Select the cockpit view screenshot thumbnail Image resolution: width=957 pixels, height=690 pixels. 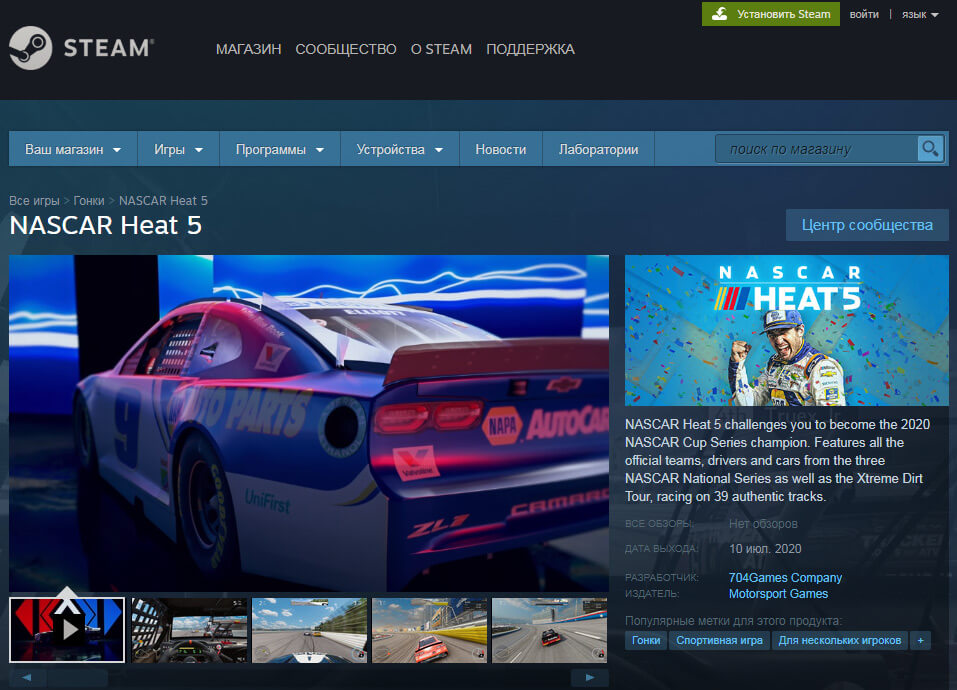190,630
